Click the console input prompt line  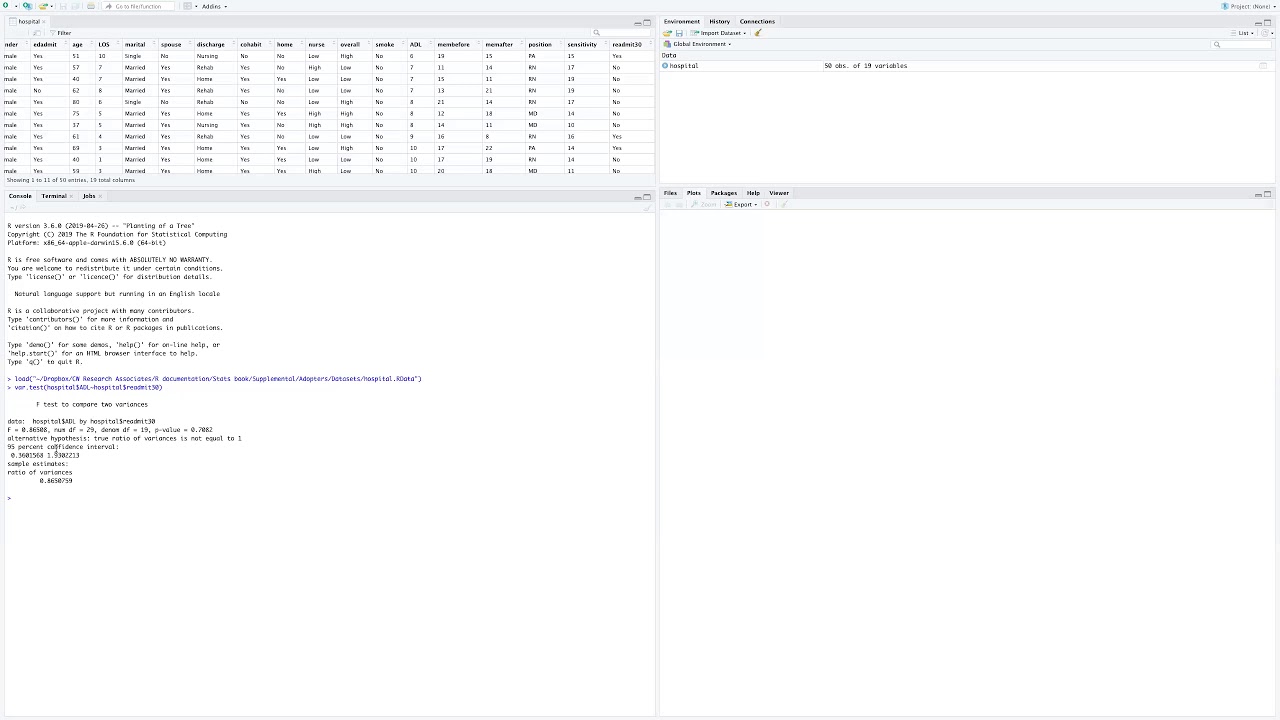pyautogui.click(x=328, y=498)
